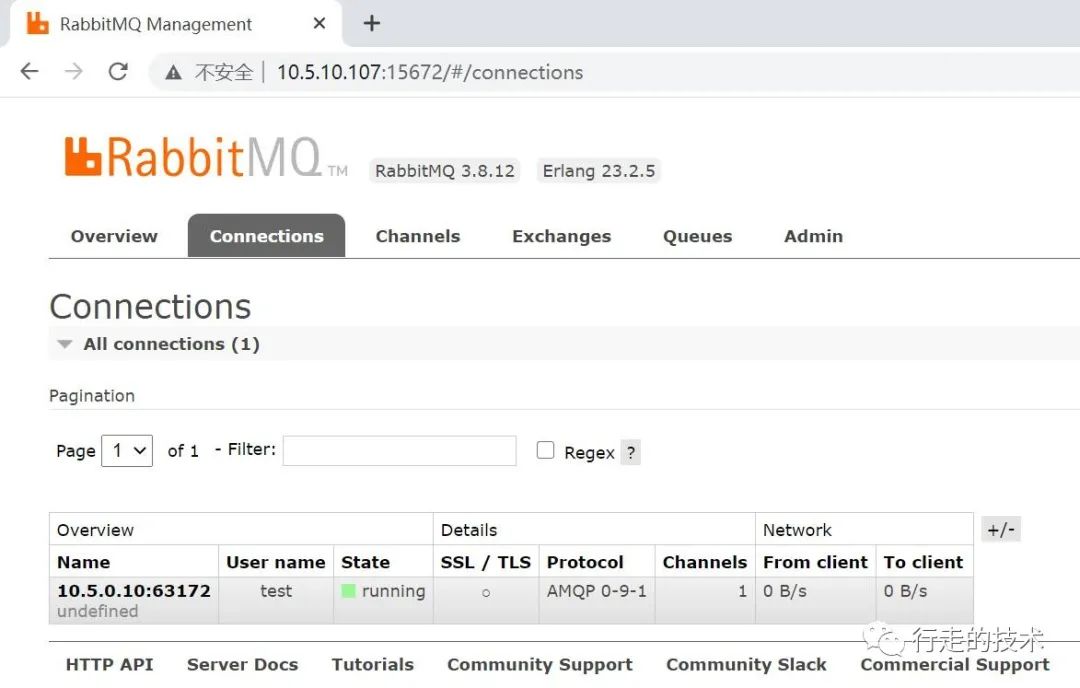Open the Channels tab

click(x=418, y=236)
